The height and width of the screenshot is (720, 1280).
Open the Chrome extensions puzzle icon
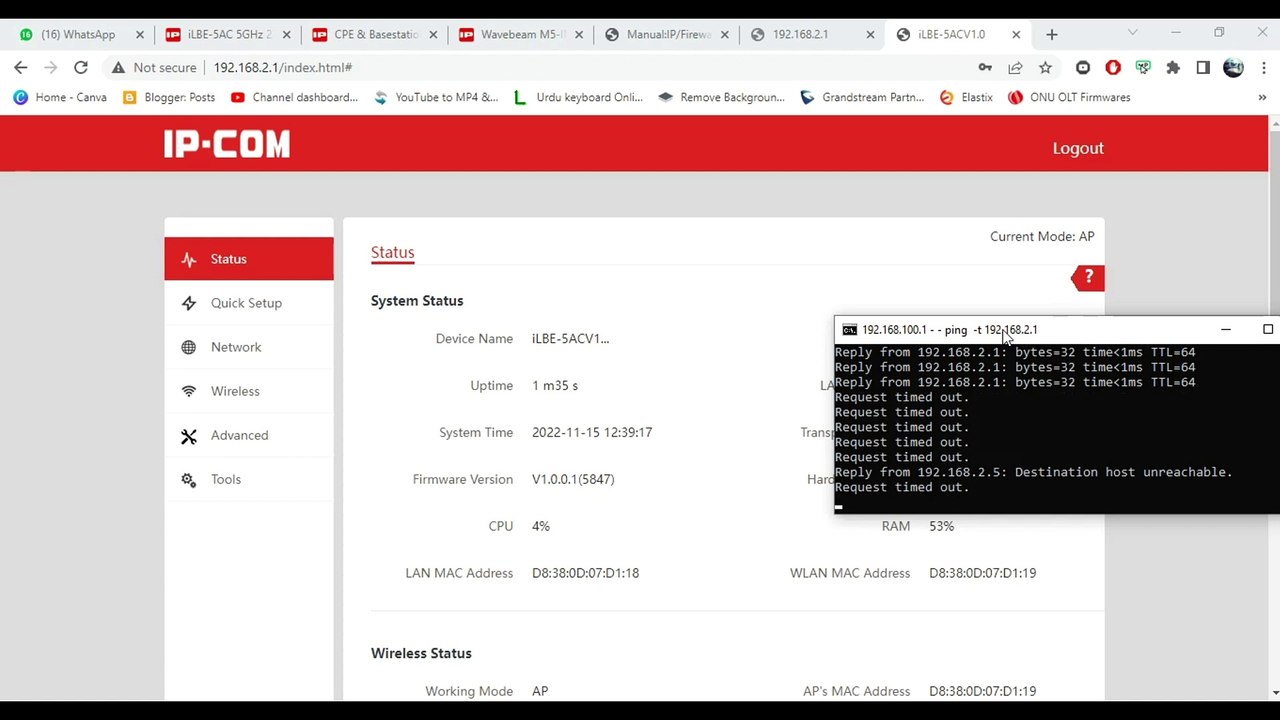[1173, 67]
